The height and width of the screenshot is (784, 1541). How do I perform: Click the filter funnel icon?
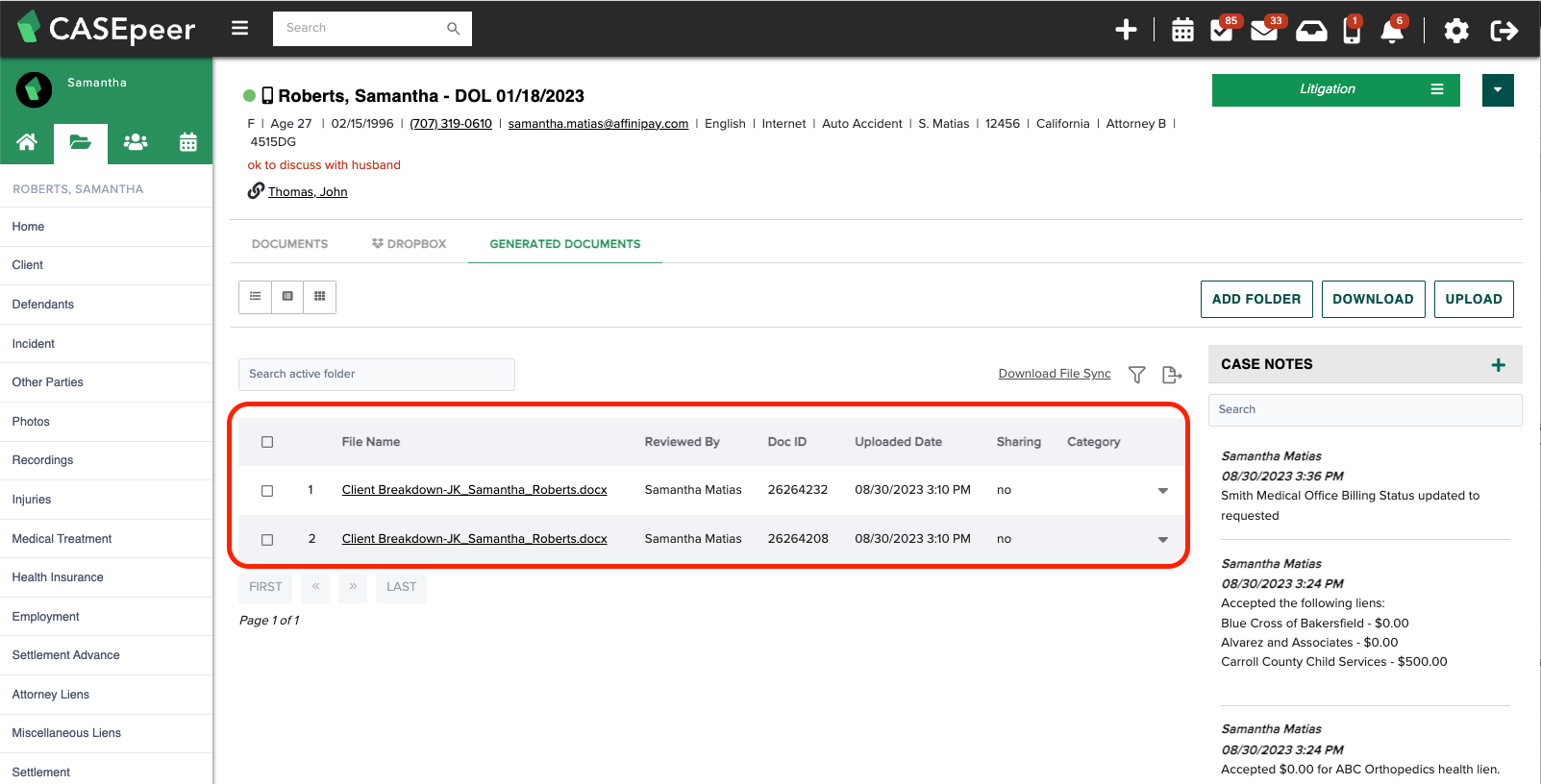tap(1136, 375)
